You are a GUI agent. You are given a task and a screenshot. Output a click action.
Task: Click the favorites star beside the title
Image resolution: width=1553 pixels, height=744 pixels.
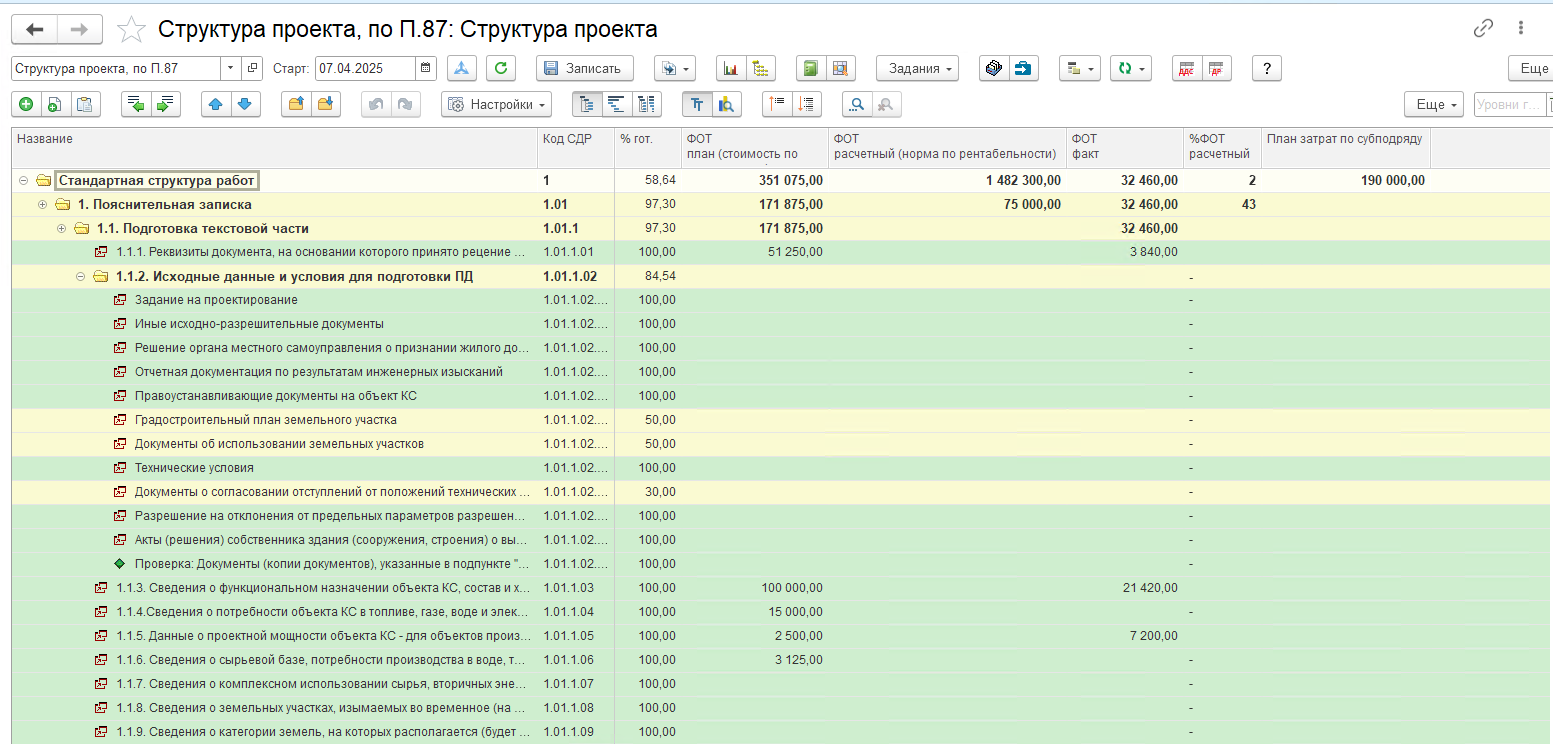(x=132, y=30)
